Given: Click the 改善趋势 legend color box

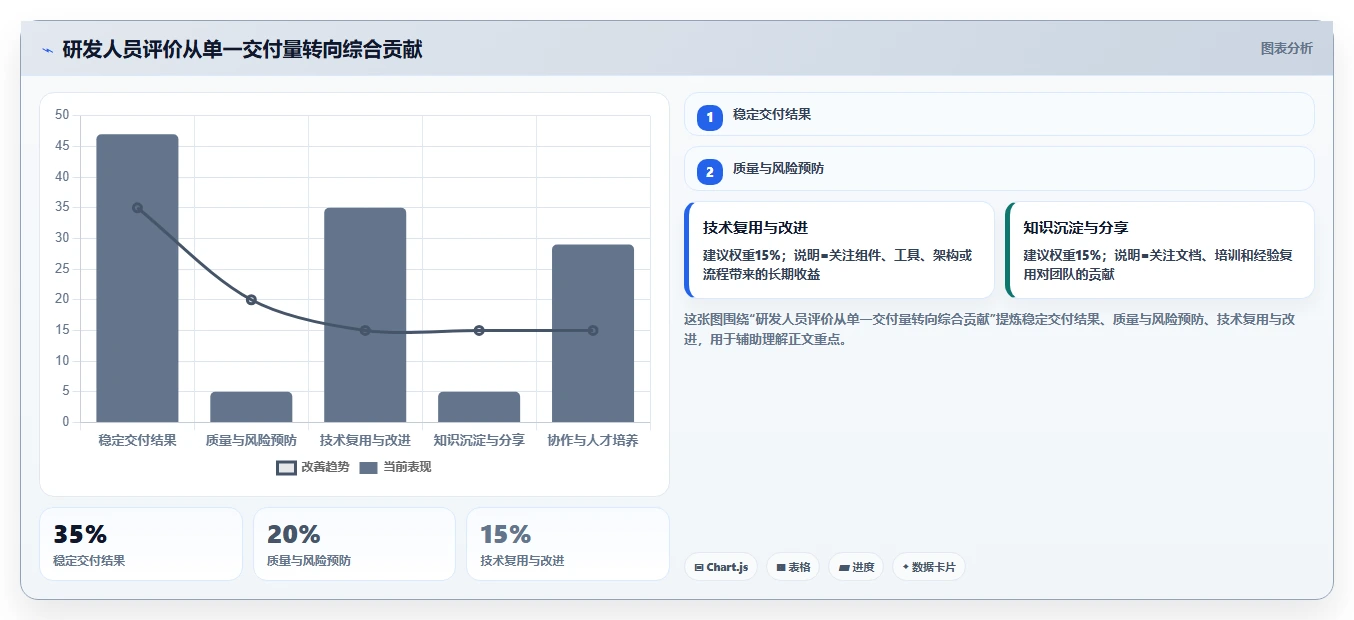Looking at the screenshot, I should click(x=287, y=468).
